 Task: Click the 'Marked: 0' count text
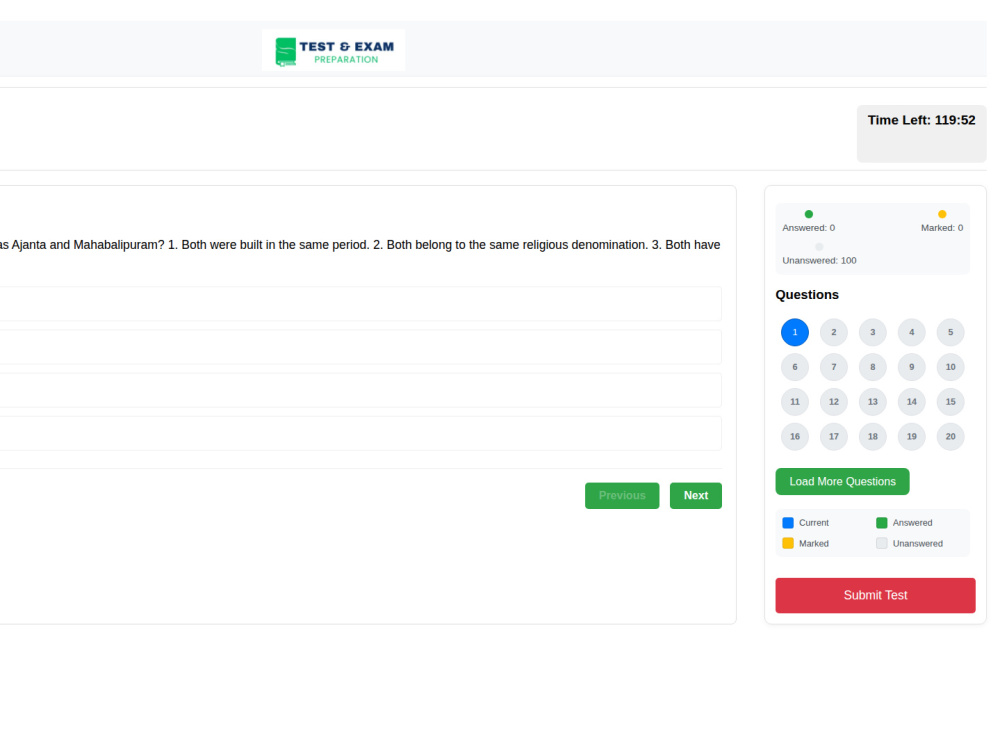942,228
